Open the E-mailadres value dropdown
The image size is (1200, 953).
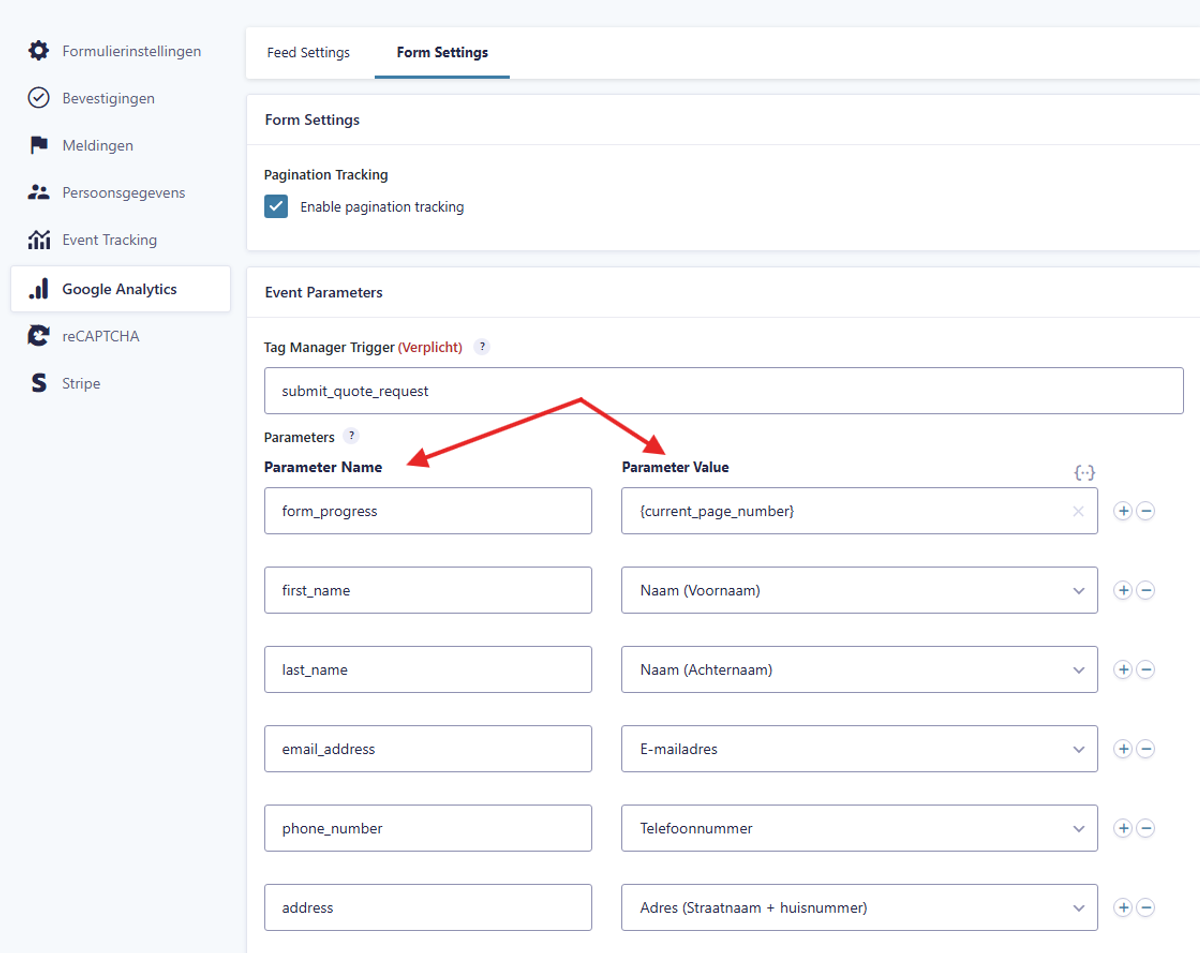pos(859,749)
